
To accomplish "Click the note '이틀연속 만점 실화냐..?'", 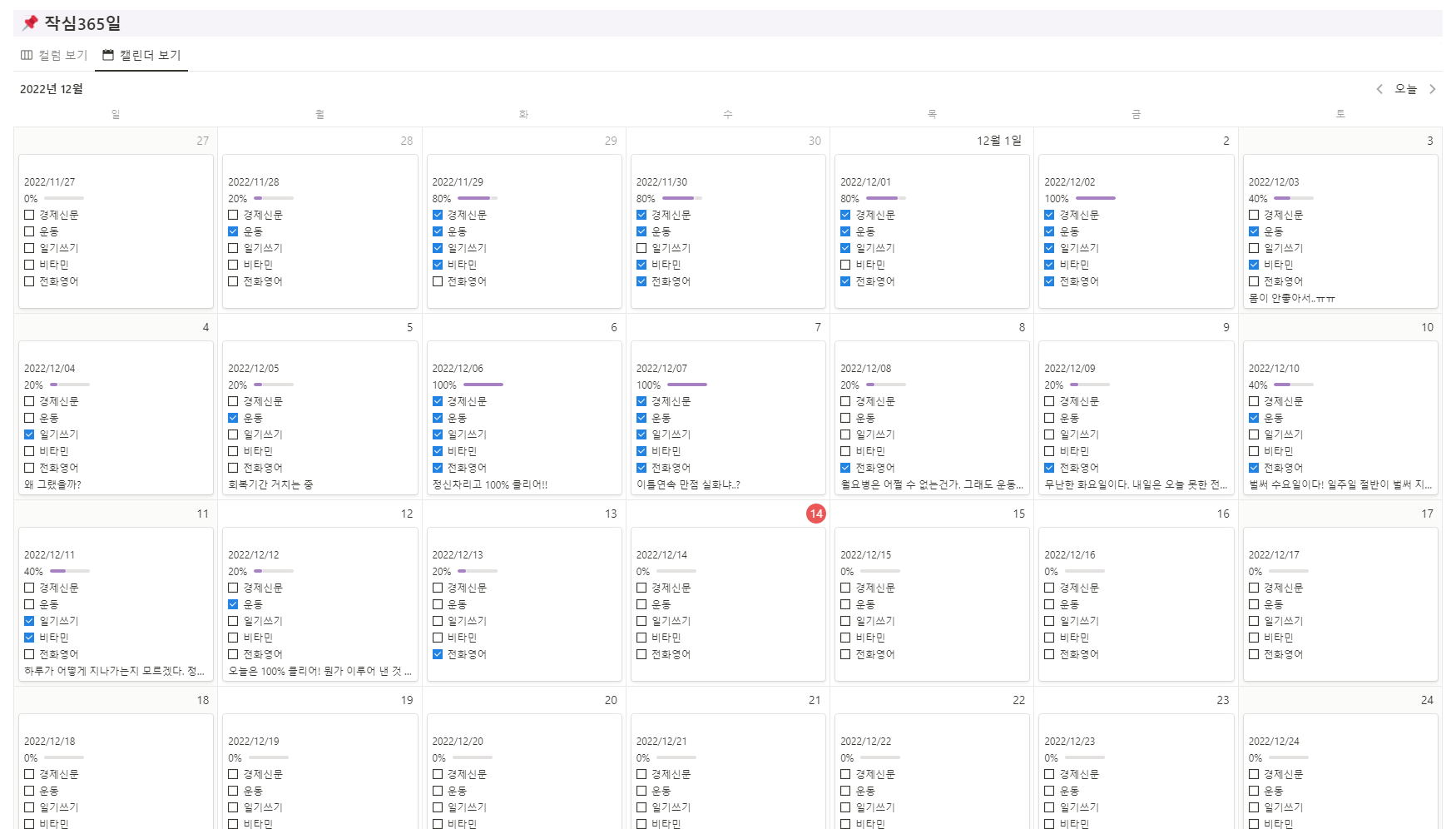I will coord(688,484).
